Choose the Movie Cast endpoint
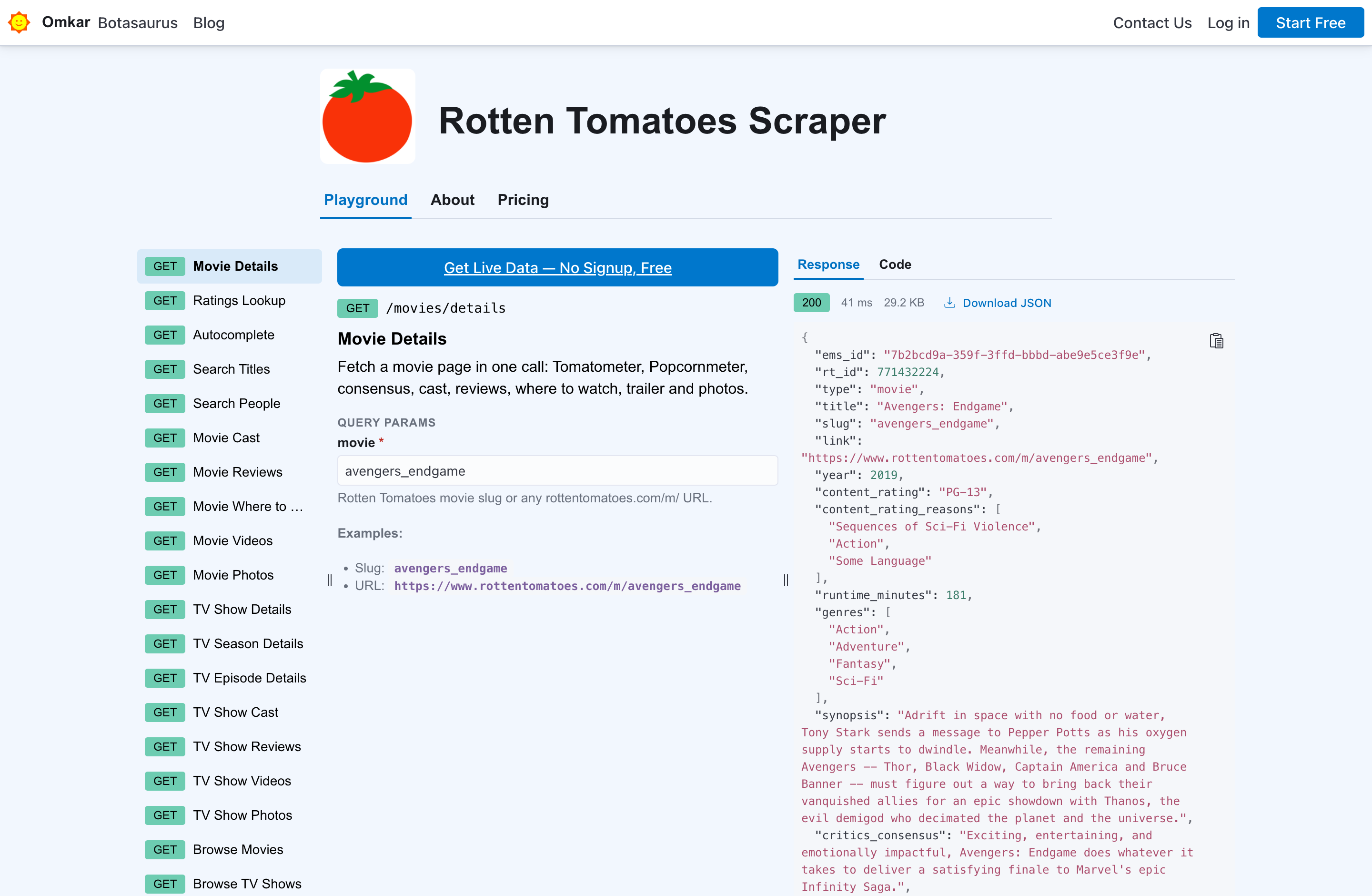 [x=230, y=438]
